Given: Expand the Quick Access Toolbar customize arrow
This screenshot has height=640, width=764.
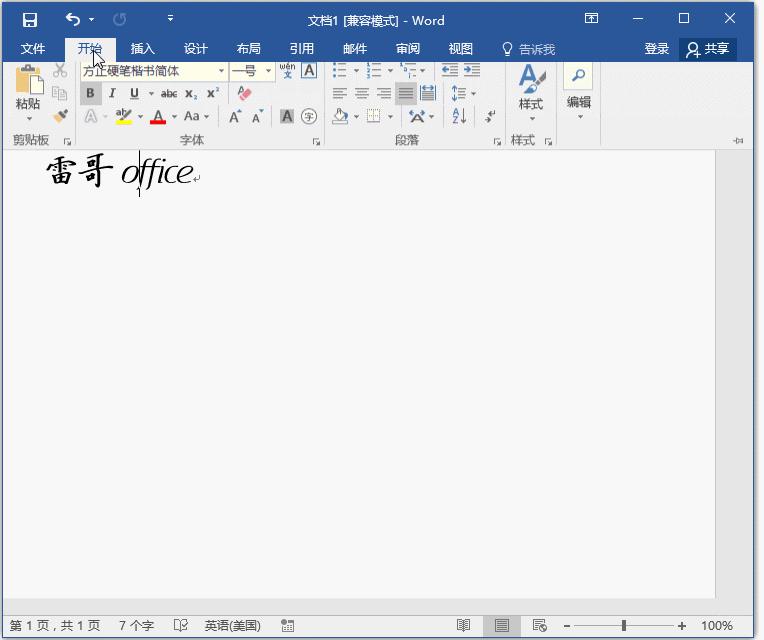Looking at the screenshot, I should point(170,19).
